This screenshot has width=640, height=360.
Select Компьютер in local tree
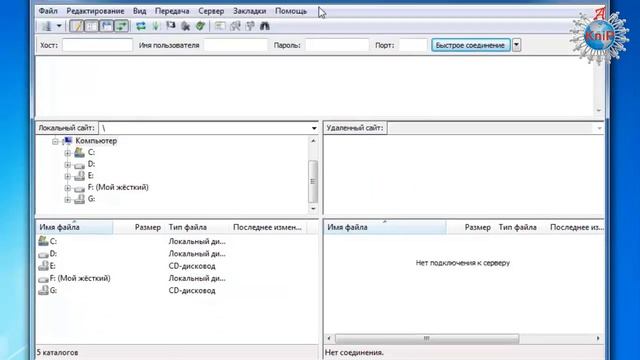pyautogui.click(x=96, y=141)
